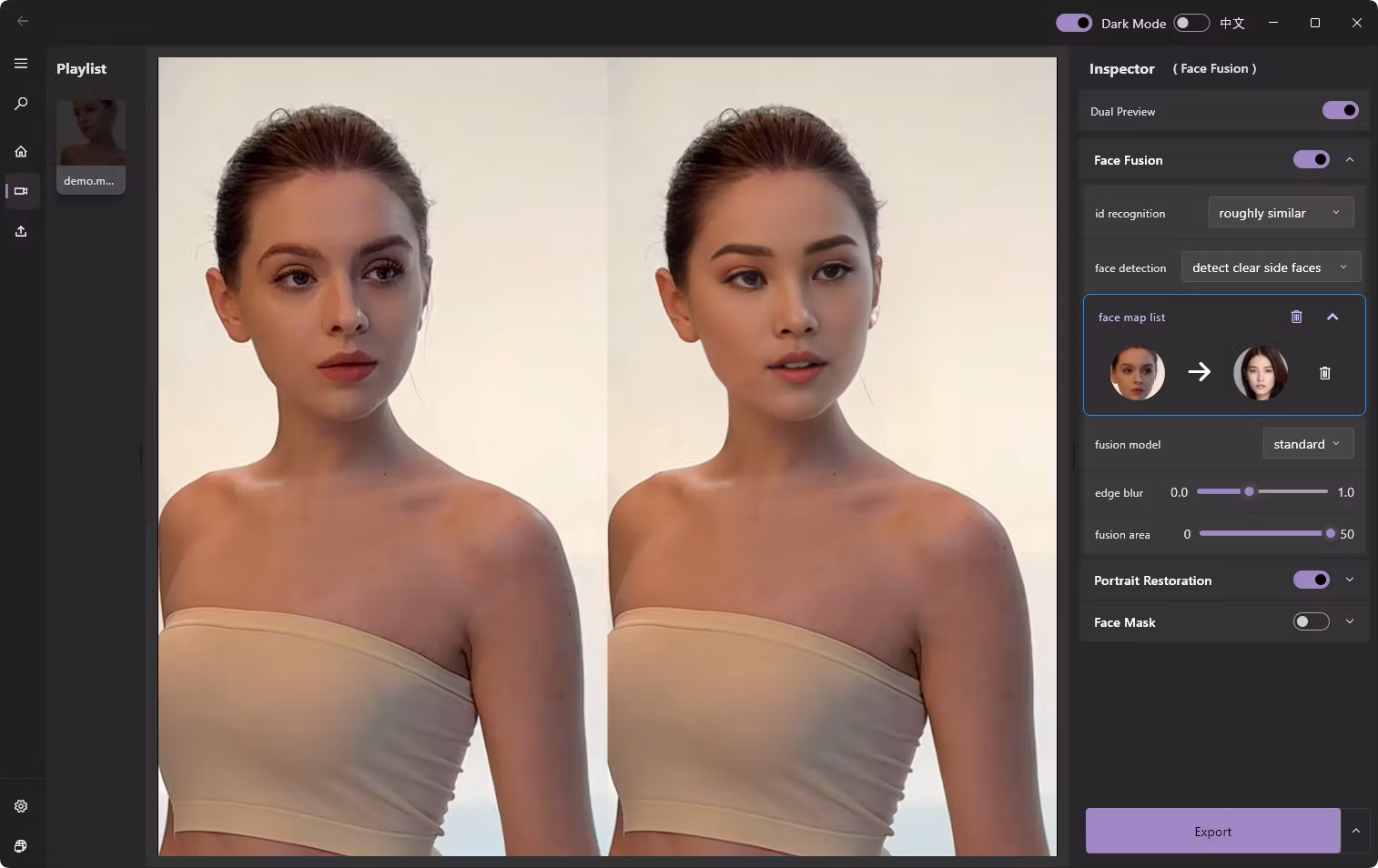Minimize the application window
This screenshot has width=1378, height=868.
1273,23
